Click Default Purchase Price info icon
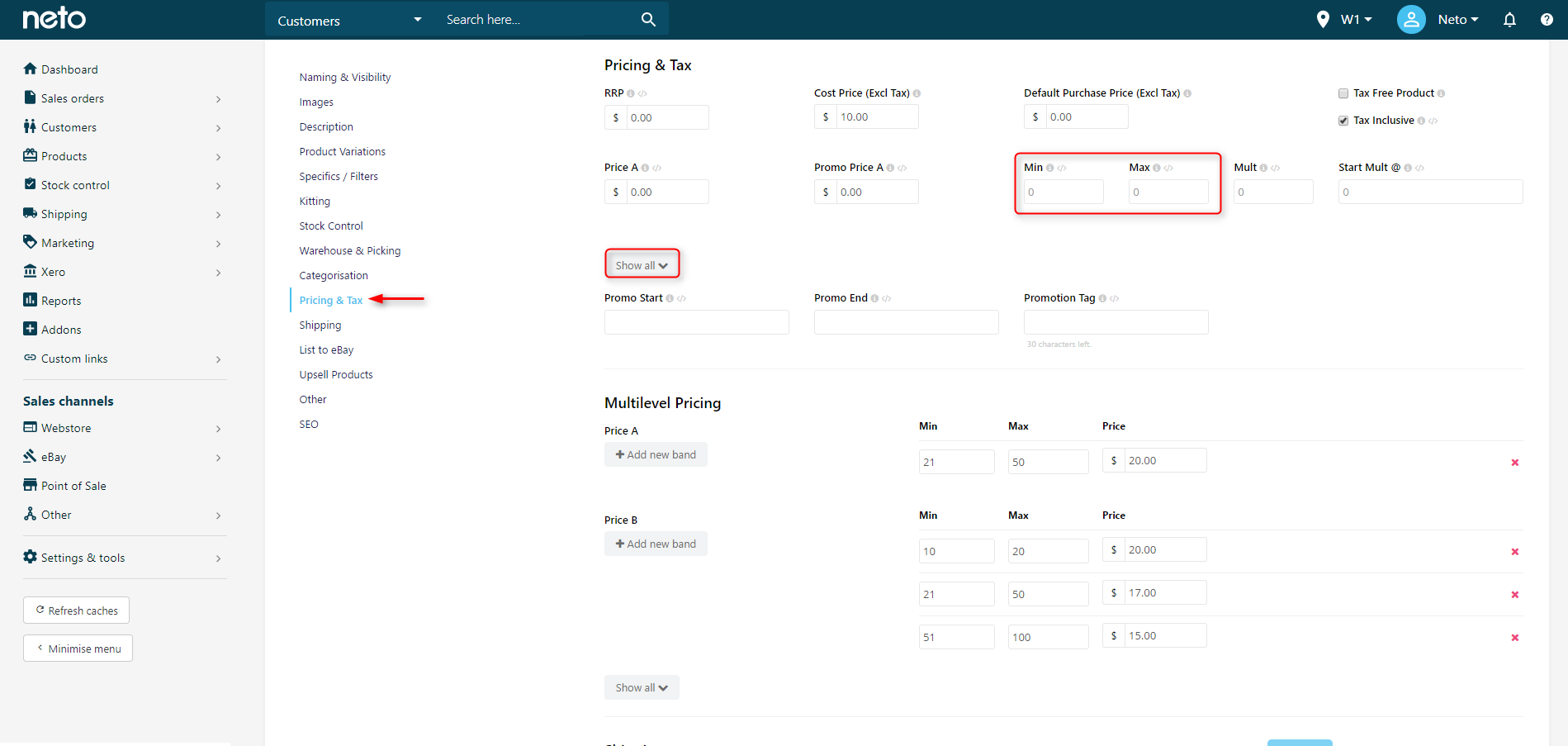1568x746 pixels. [x=1187, y=93]
